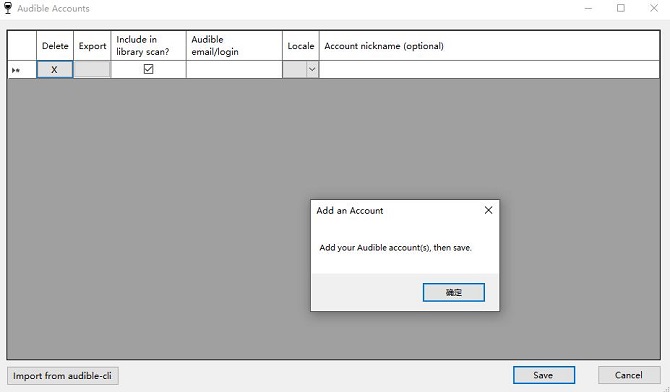The width and height of the screenshot is (670, 392).
Task: Click the Cancel button
Action: tap(629, 375)
